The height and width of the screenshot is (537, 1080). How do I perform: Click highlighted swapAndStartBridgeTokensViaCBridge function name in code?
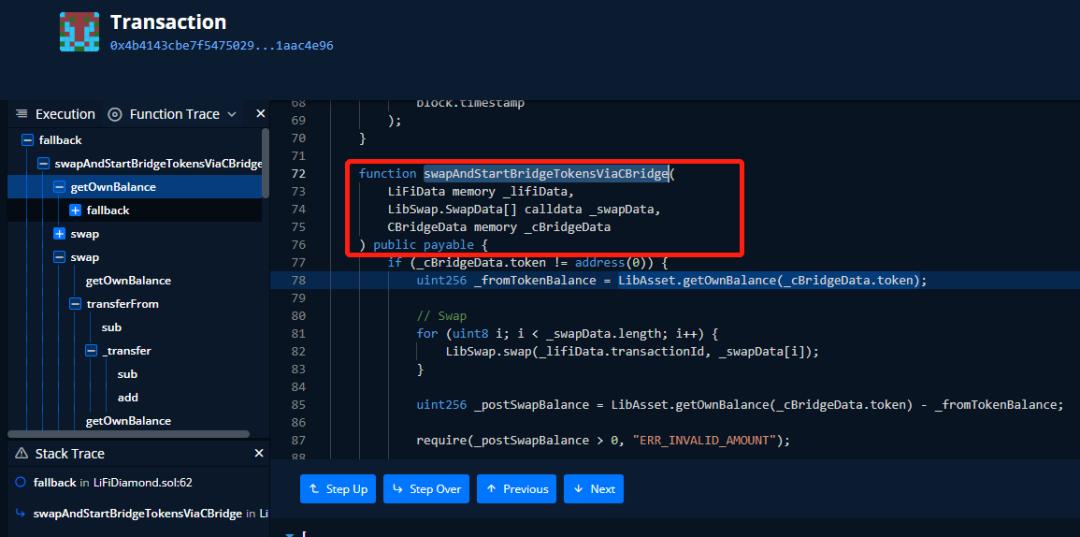[x=546, y=174]
